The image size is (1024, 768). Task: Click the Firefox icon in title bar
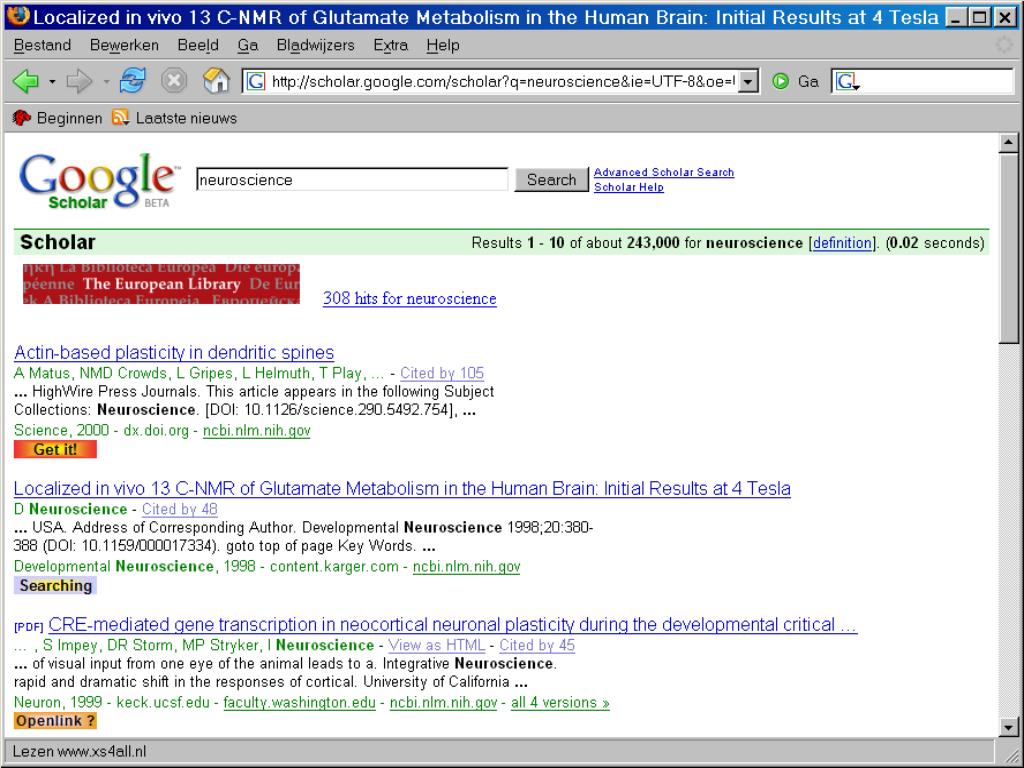pos(18,15)
